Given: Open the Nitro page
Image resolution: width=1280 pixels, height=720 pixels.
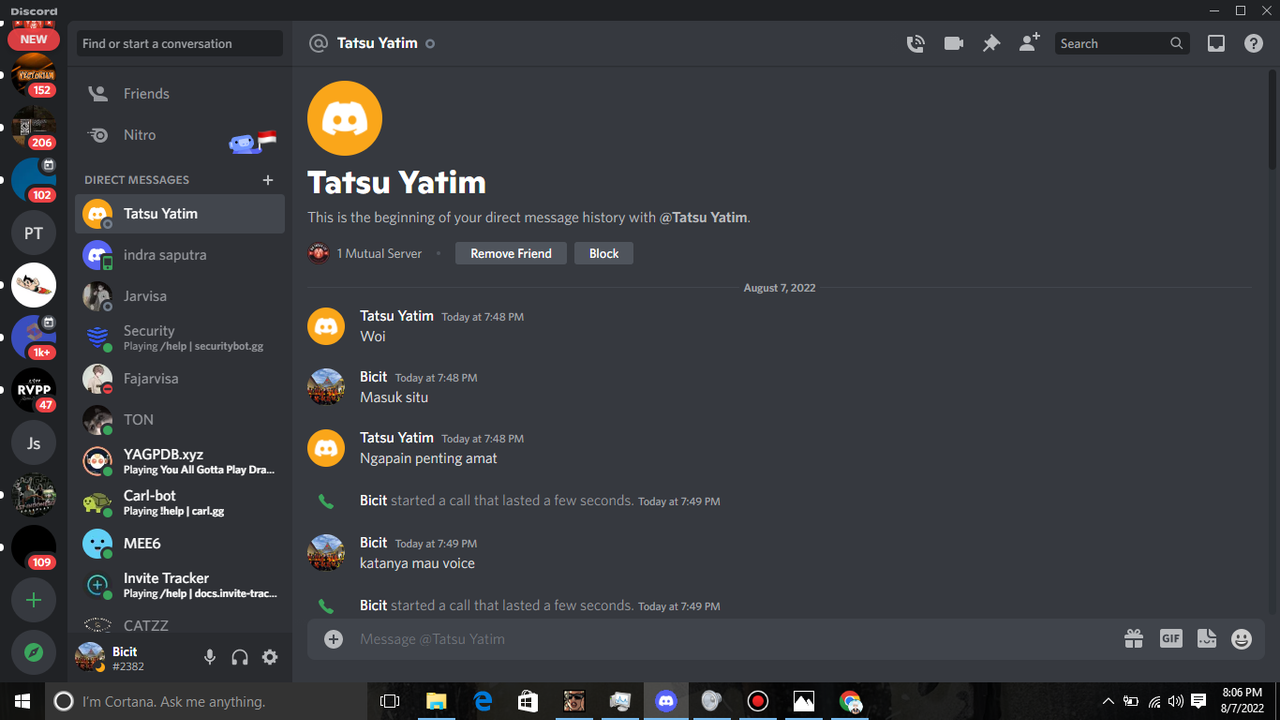Looking at the screenshot, I should 180,135.
